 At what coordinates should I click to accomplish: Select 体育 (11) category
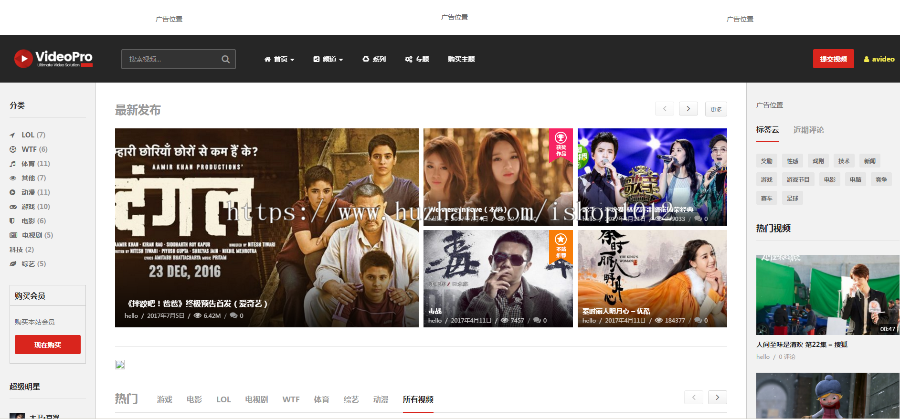[x=30, y=164]
